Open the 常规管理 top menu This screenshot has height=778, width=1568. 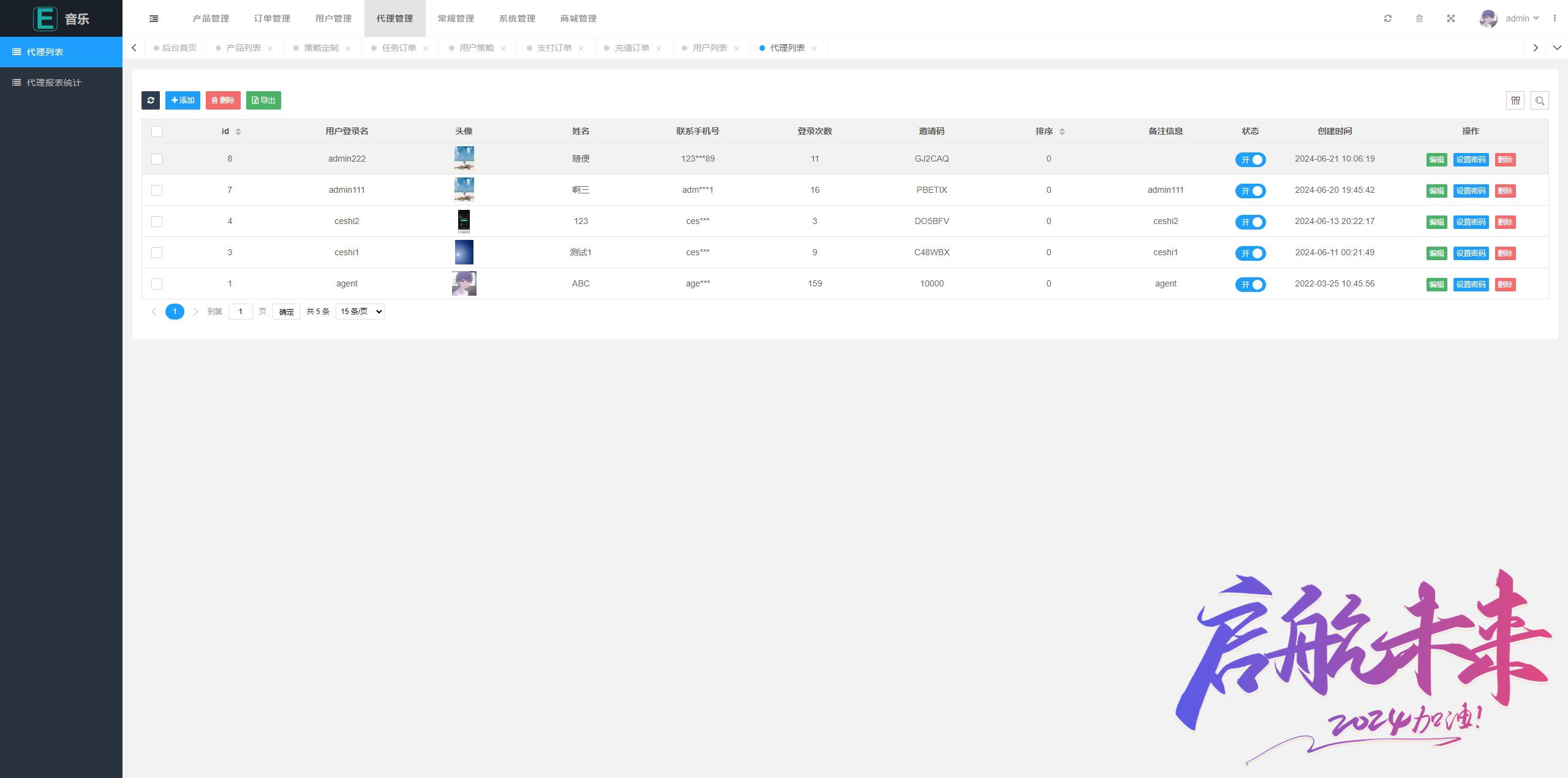pyautogui.click(x=456, y=18)
